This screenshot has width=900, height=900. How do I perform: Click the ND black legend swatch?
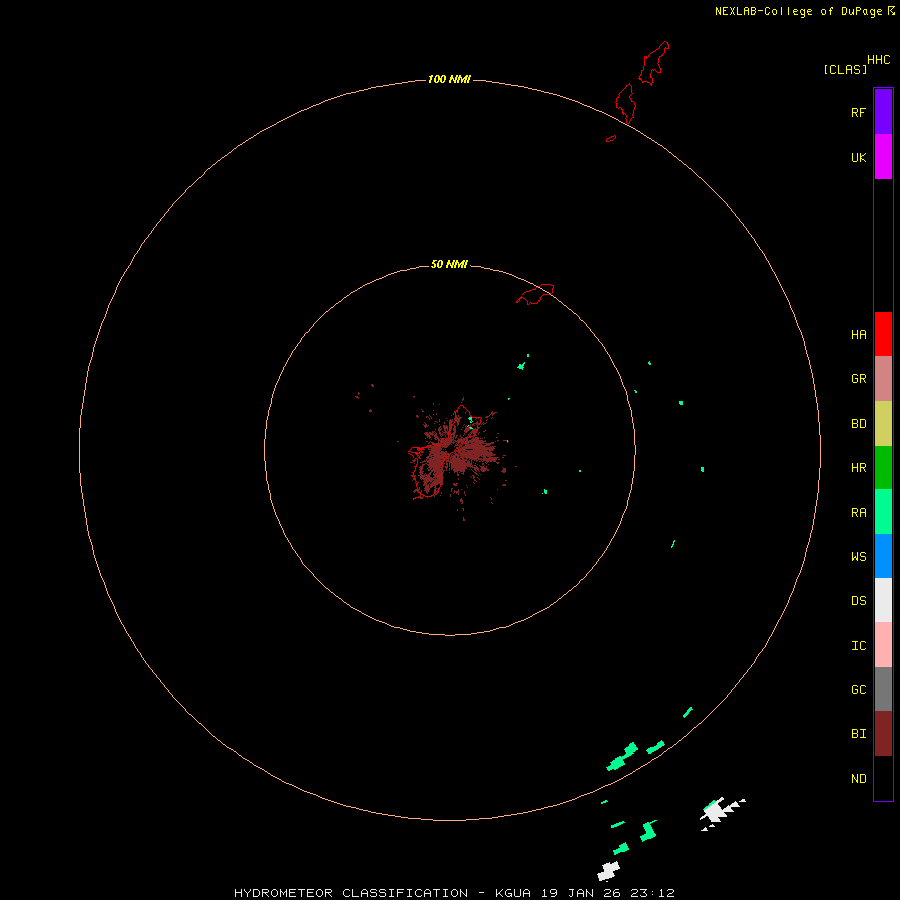pyautogui.click(x=883, y=778)
